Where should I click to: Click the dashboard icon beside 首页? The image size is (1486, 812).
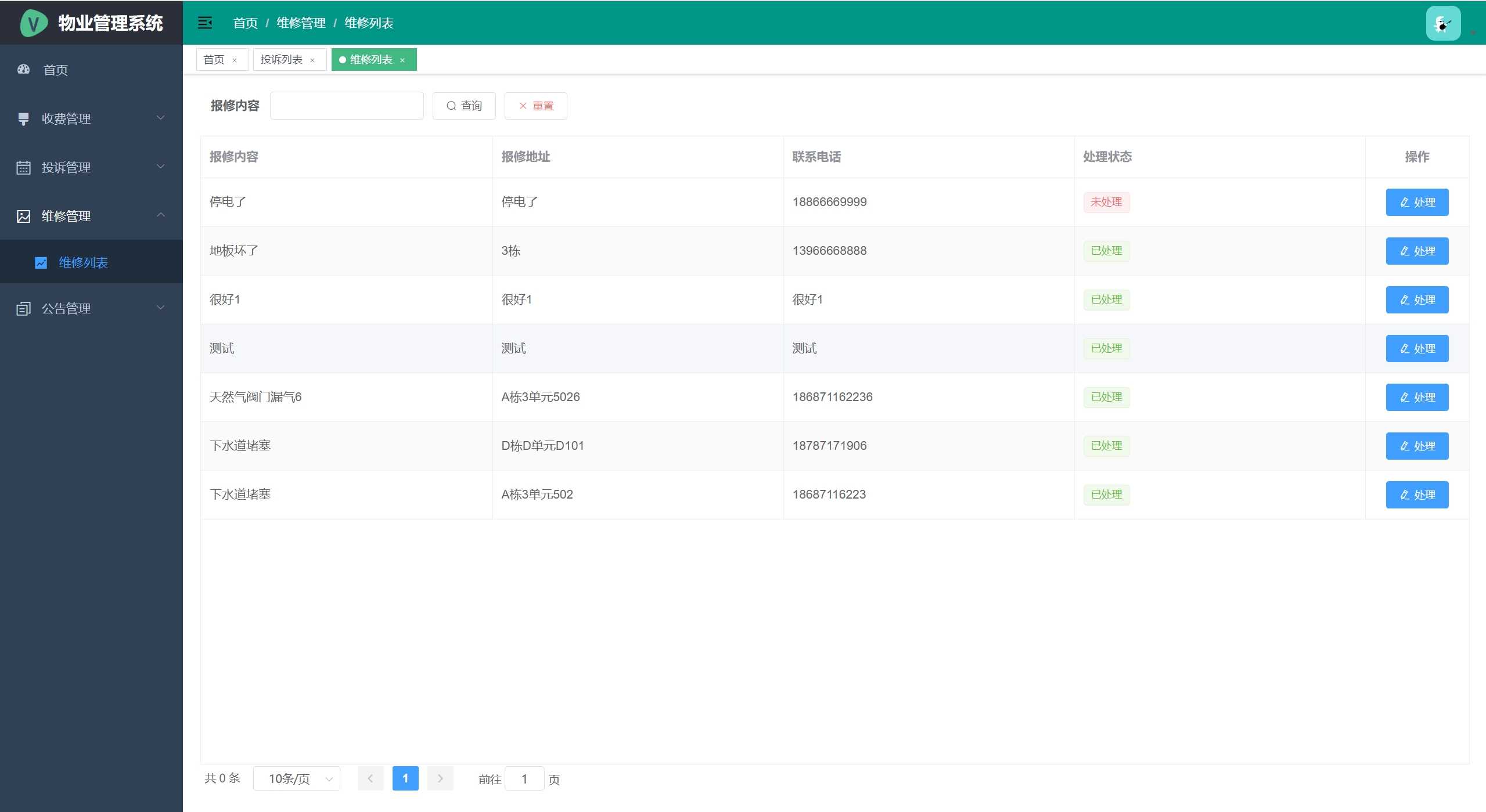[x=23, y=70]
